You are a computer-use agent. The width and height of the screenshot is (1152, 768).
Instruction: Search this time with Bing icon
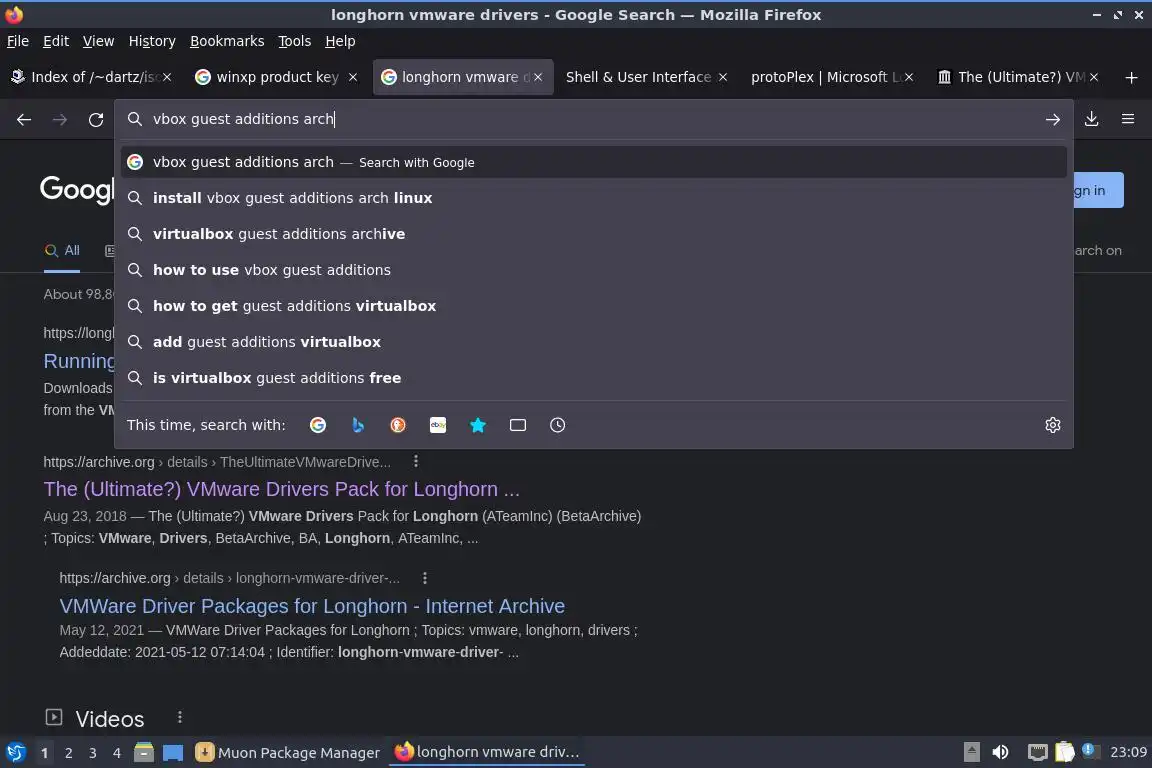(358, 425)
